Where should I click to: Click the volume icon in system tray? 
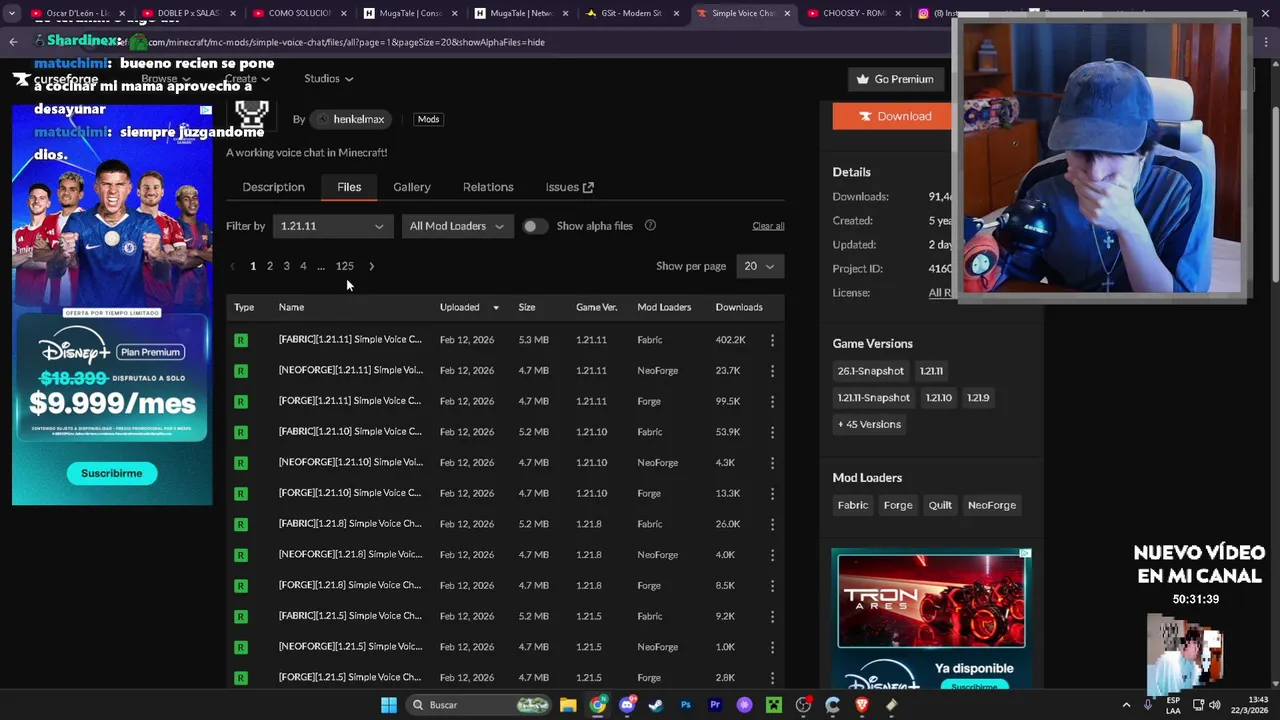1215,705
